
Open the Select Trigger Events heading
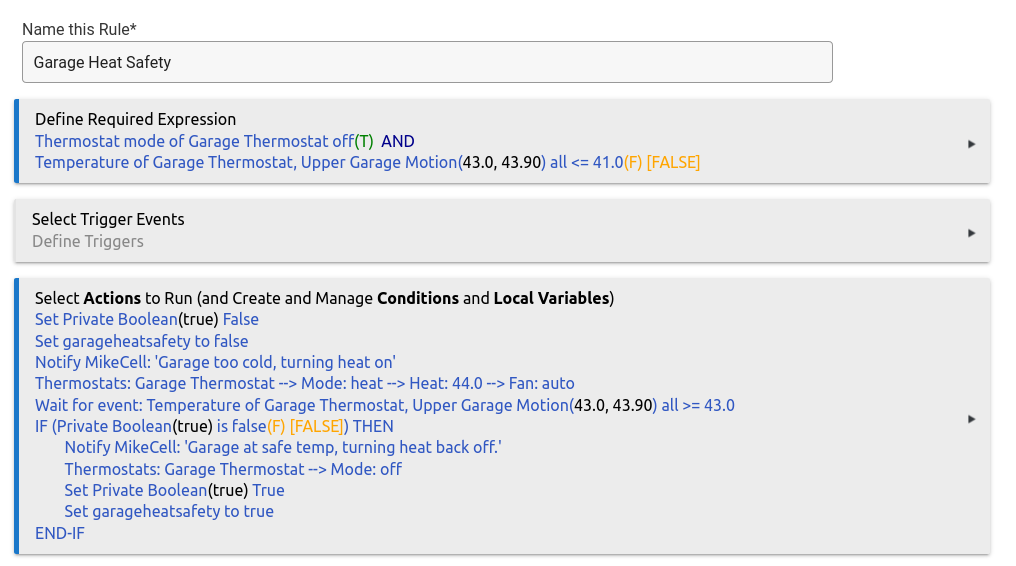108,219
